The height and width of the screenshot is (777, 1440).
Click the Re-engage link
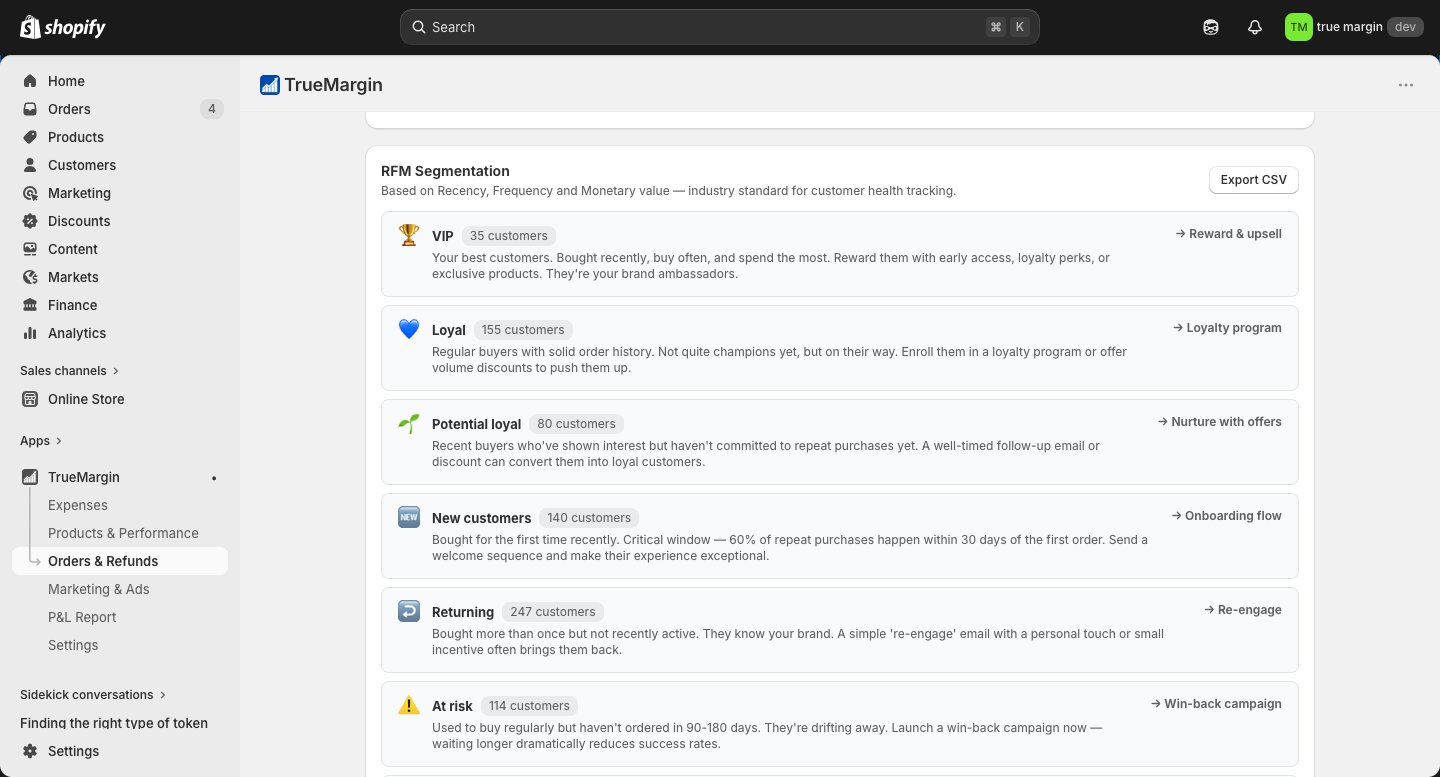click(x=1243, y=610)
